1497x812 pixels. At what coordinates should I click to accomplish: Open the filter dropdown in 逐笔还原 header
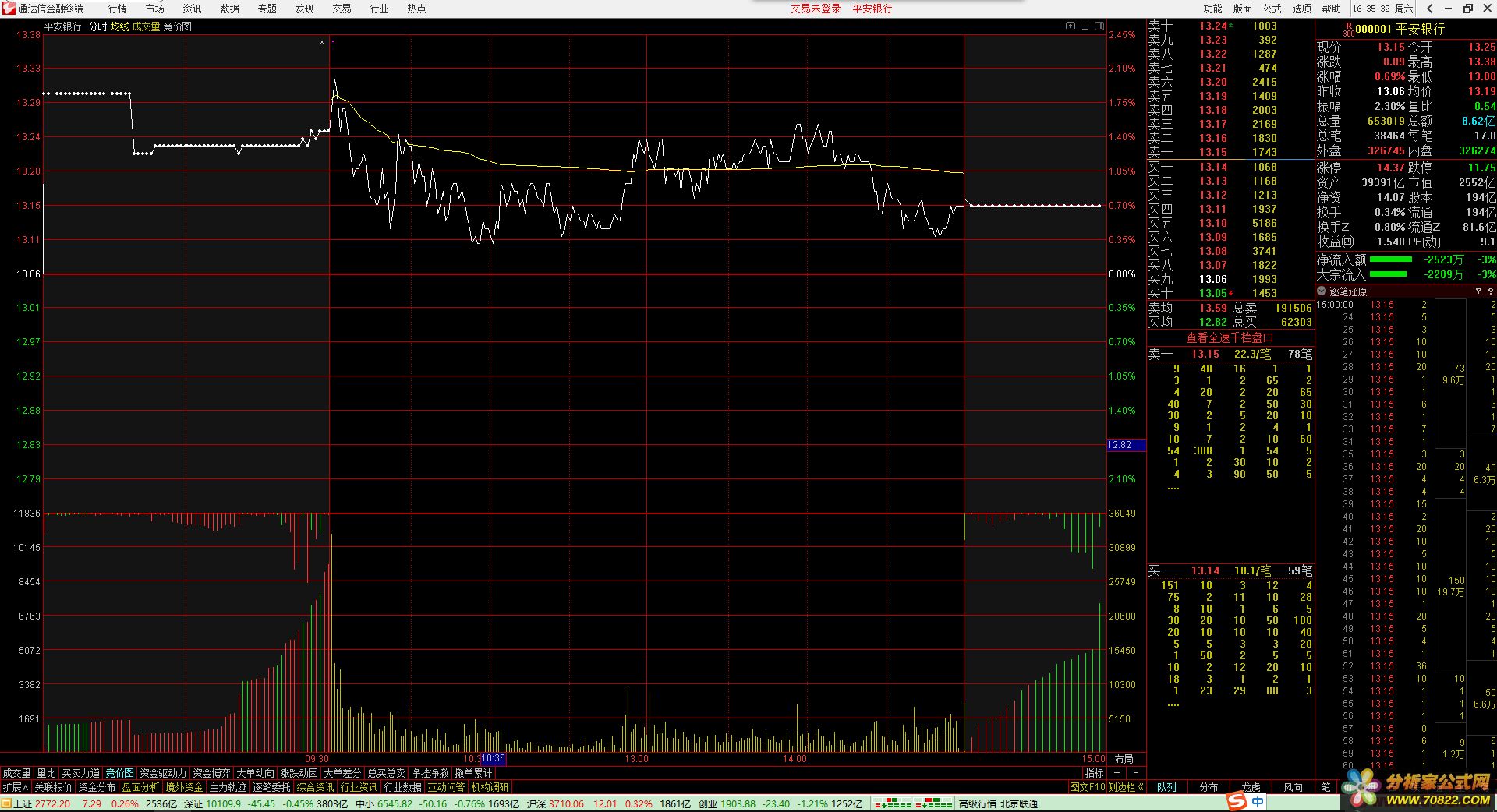pos(1478,291)
